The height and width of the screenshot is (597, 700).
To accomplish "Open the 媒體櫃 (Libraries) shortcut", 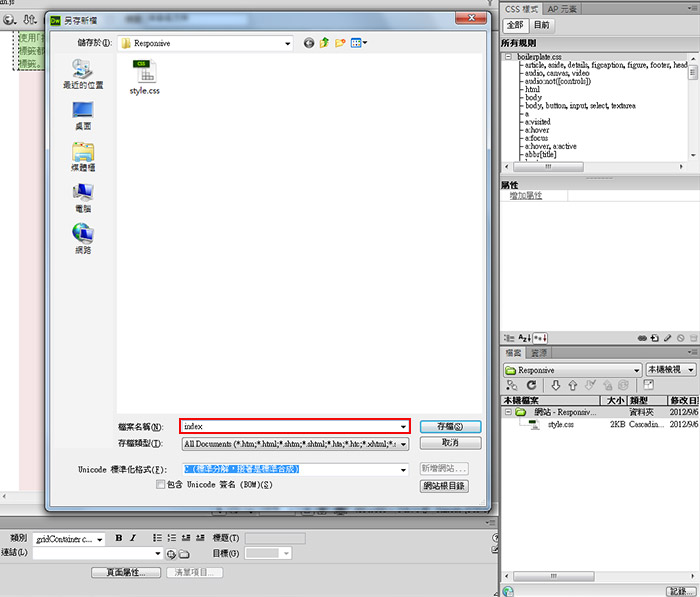I will [83, 157].
